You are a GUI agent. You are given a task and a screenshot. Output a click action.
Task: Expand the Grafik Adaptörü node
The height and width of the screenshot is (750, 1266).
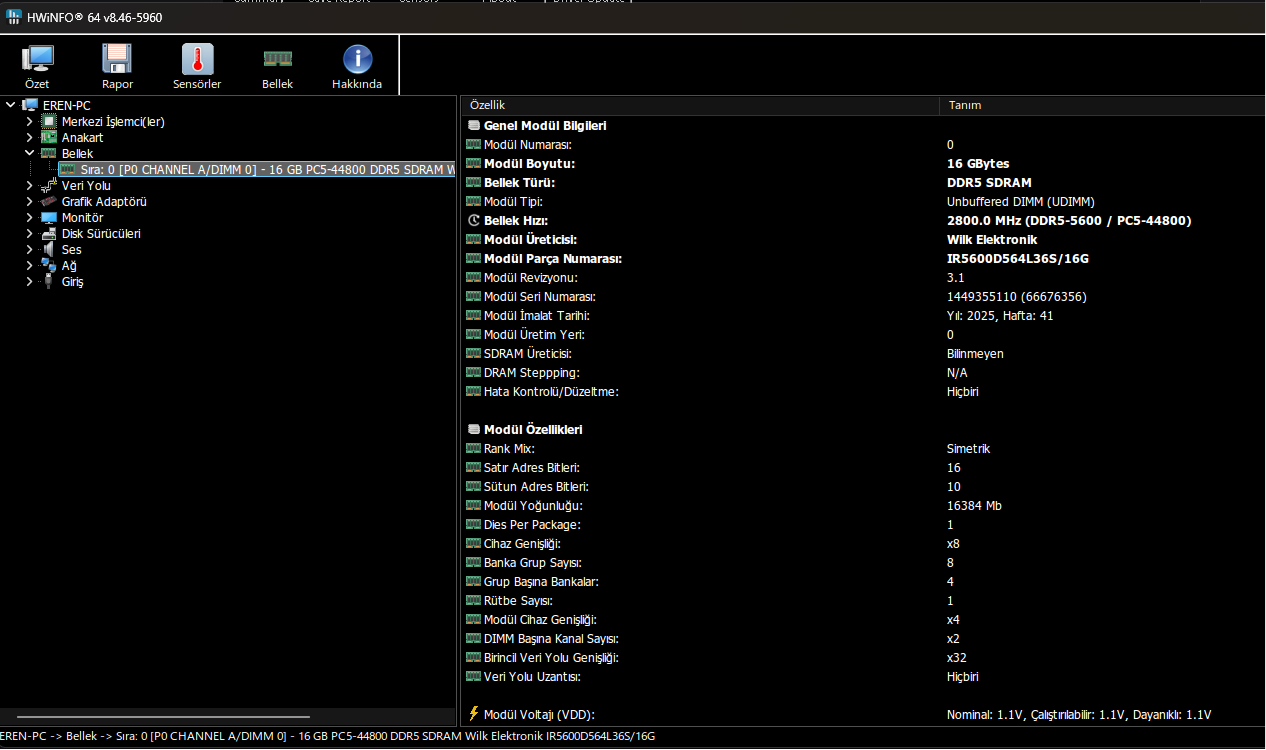pyautogui.click(x=29, y=201)
